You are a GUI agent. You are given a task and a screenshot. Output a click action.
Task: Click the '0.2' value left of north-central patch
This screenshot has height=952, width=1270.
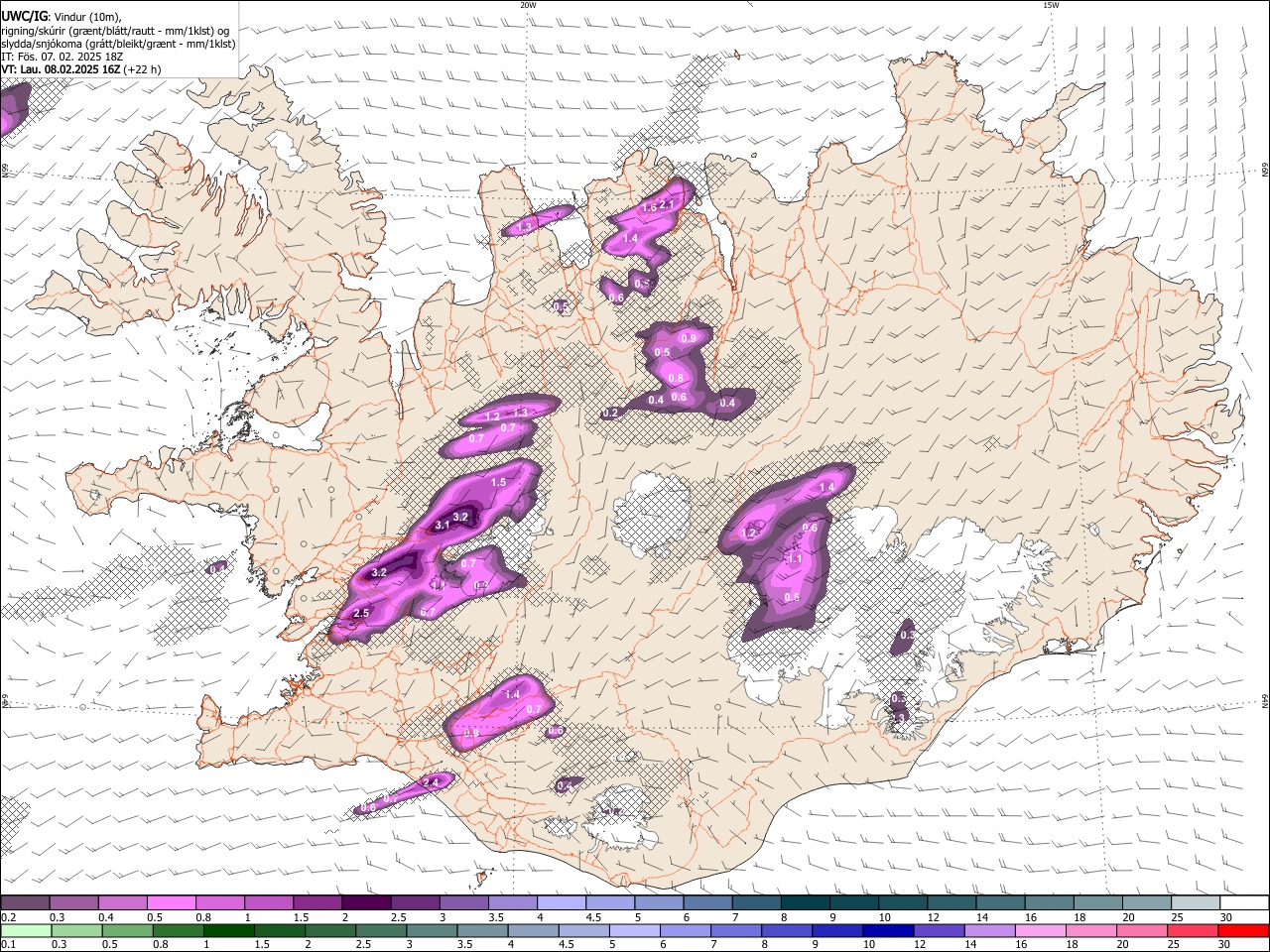(611, 413)
